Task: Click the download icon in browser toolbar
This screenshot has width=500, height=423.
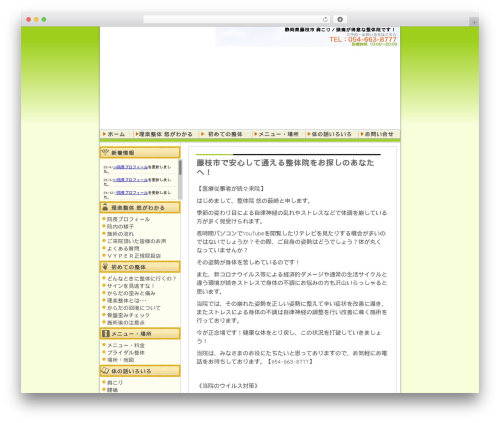Action: point(340,19)
